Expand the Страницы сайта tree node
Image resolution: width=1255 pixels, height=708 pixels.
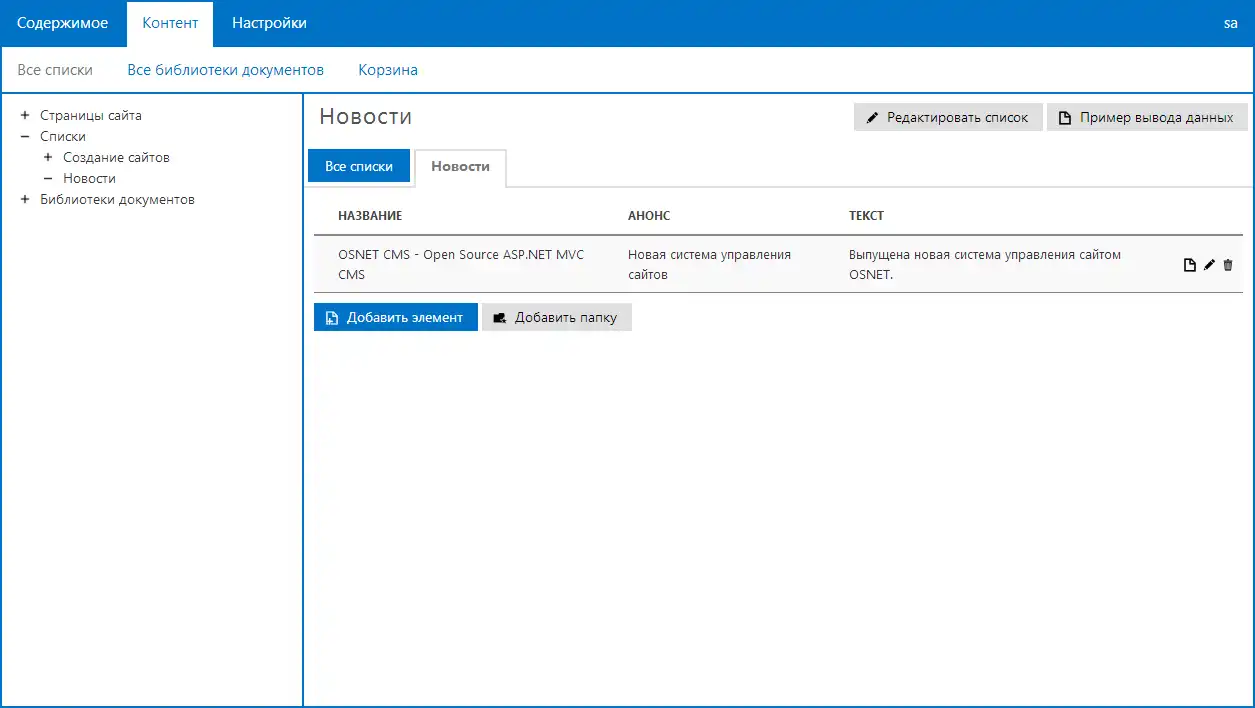point(25,115)
